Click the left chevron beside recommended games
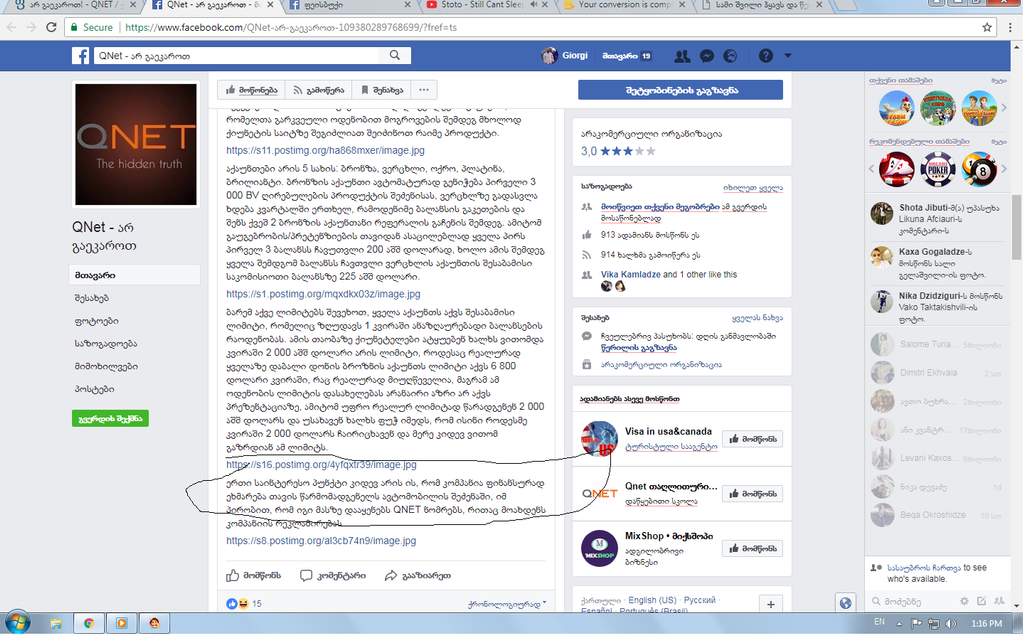 coord(871,169)
